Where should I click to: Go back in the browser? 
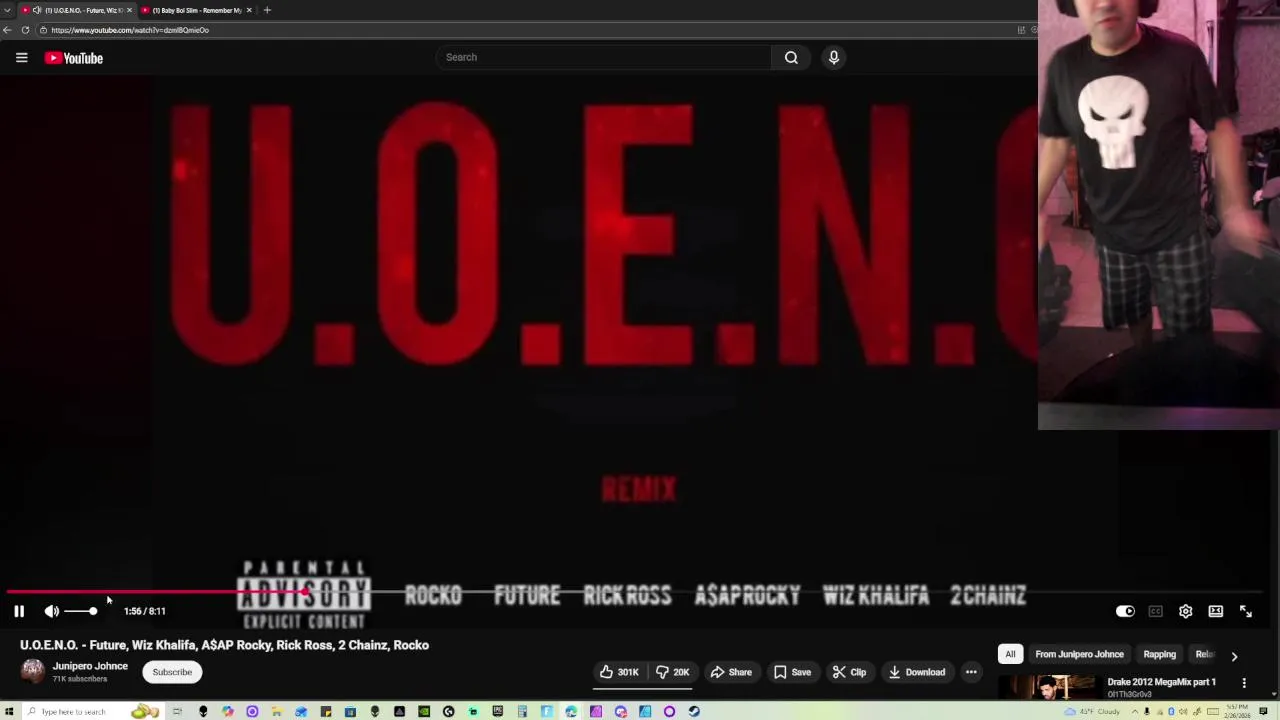tap(7, 30)
